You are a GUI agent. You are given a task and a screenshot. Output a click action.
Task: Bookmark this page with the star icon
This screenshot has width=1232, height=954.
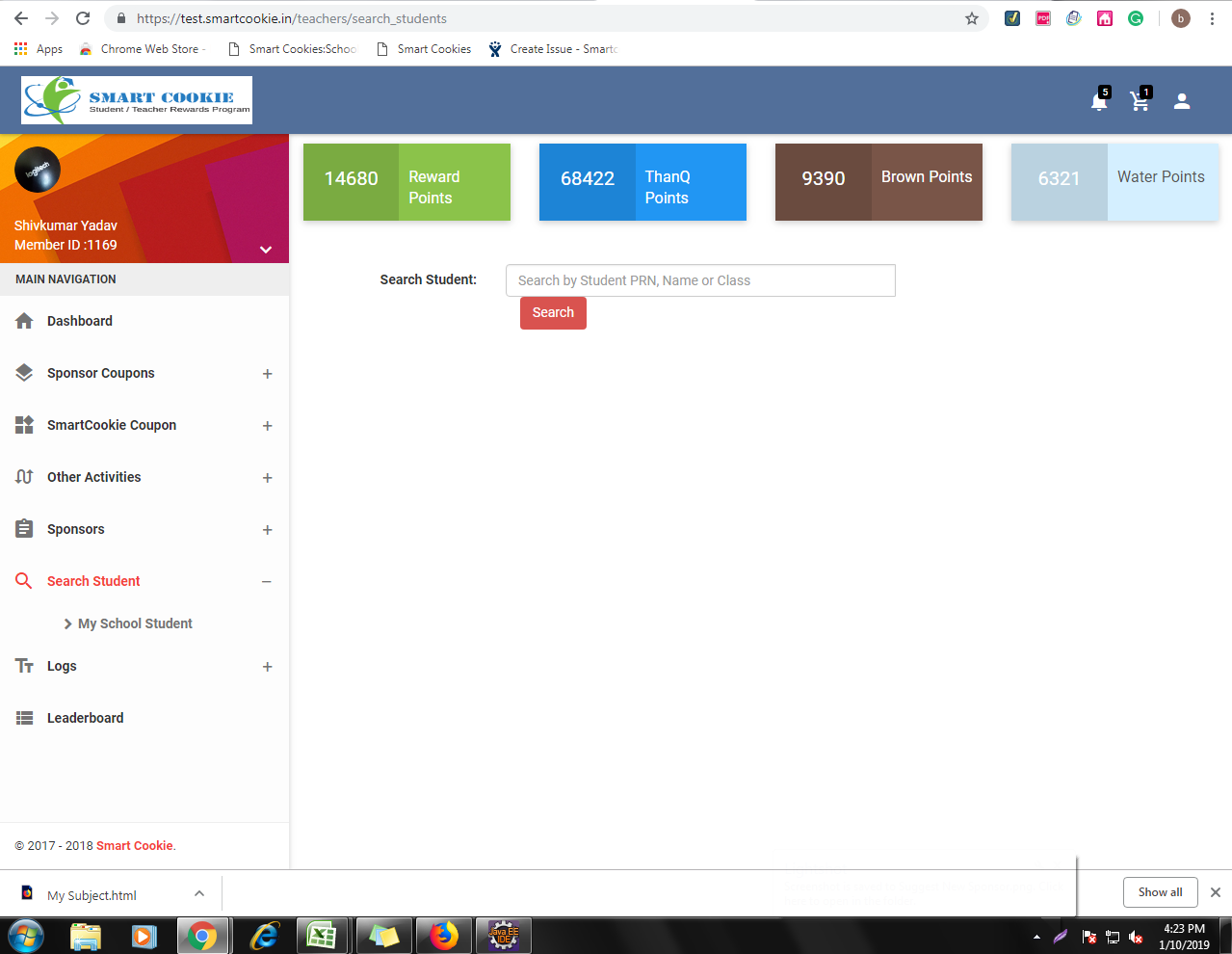pyautogui.click(x=971, y=18)
